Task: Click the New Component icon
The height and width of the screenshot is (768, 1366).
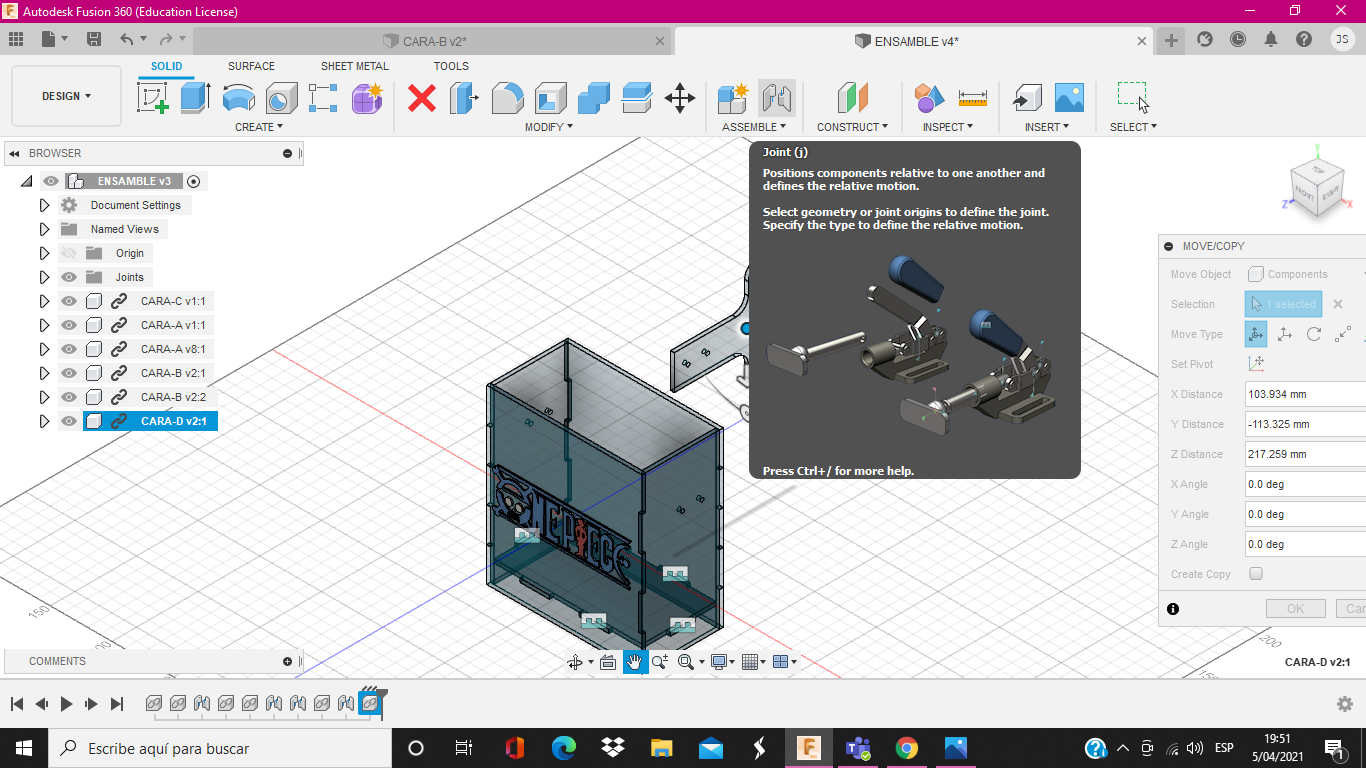Action: [x=733, y=98]
